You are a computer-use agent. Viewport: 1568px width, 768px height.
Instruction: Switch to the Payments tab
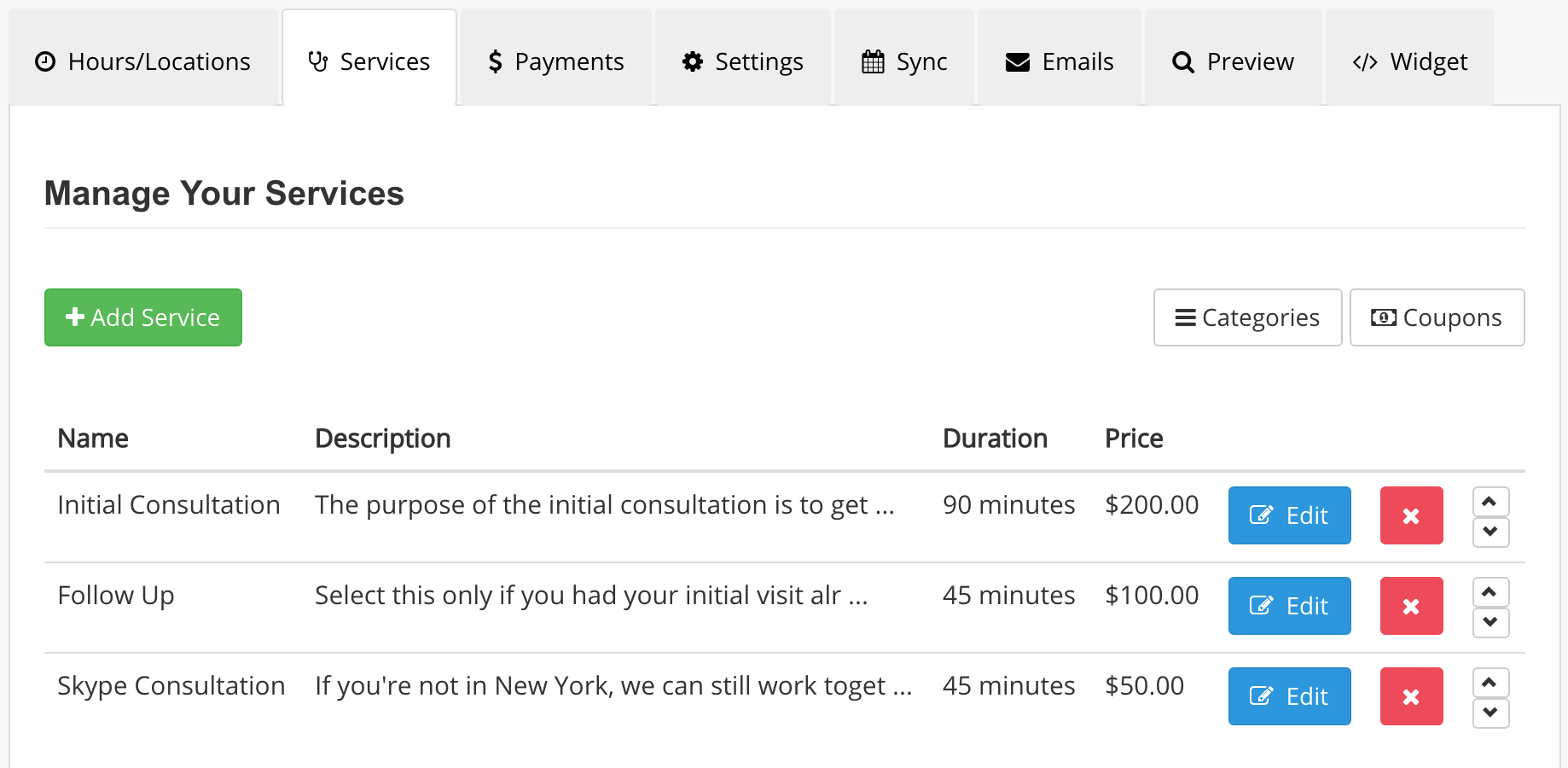point(555,61)
